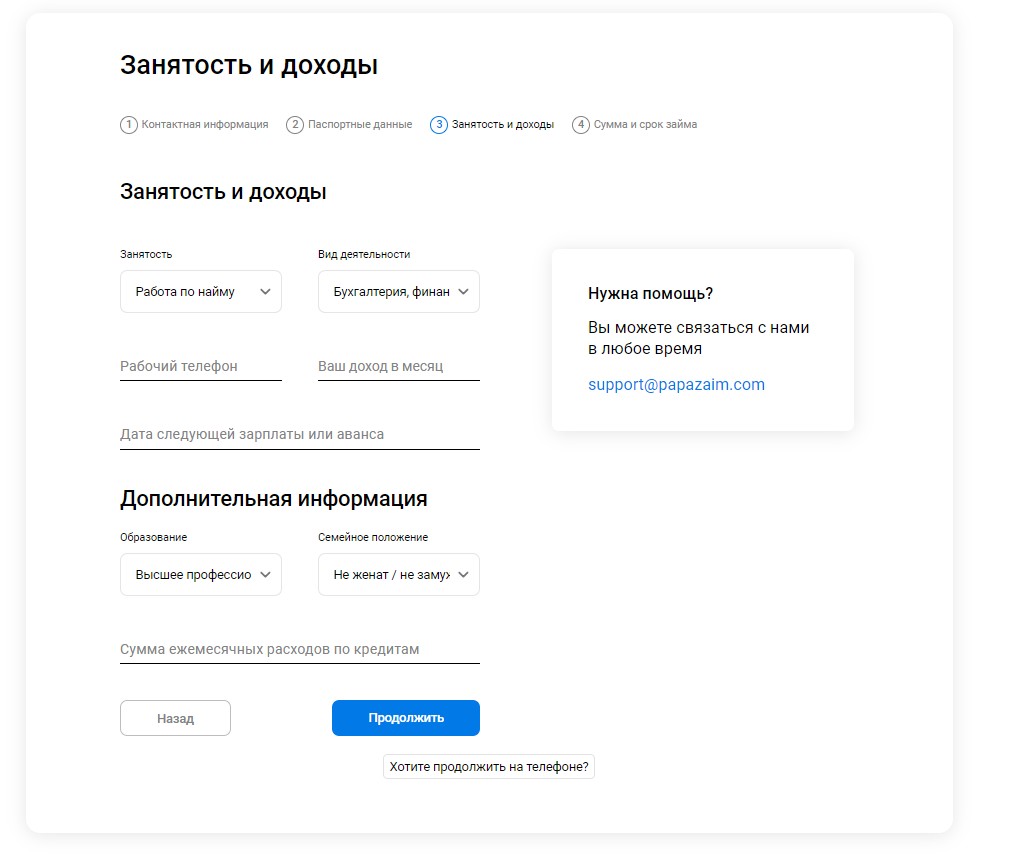Open the Занятость dropdown
This screenshot has width=1014, height=868.
point(201,292)
